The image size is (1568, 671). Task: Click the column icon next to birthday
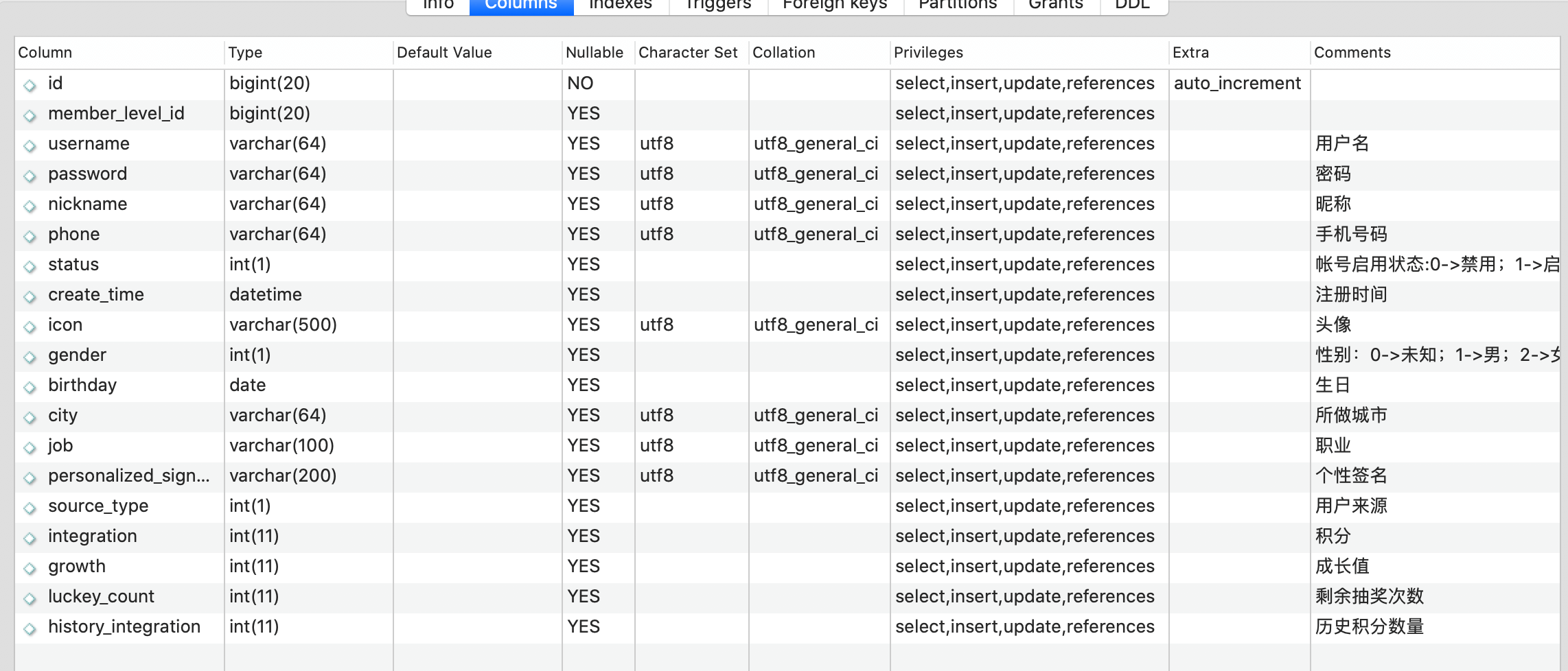(30, 387)
